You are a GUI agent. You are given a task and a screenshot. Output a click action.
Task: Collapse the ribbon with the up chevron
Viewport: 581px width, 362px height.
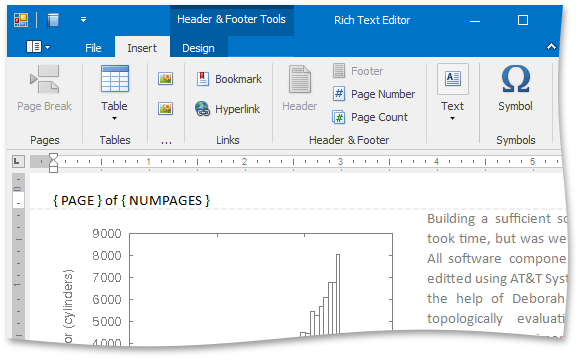(551, 47)
